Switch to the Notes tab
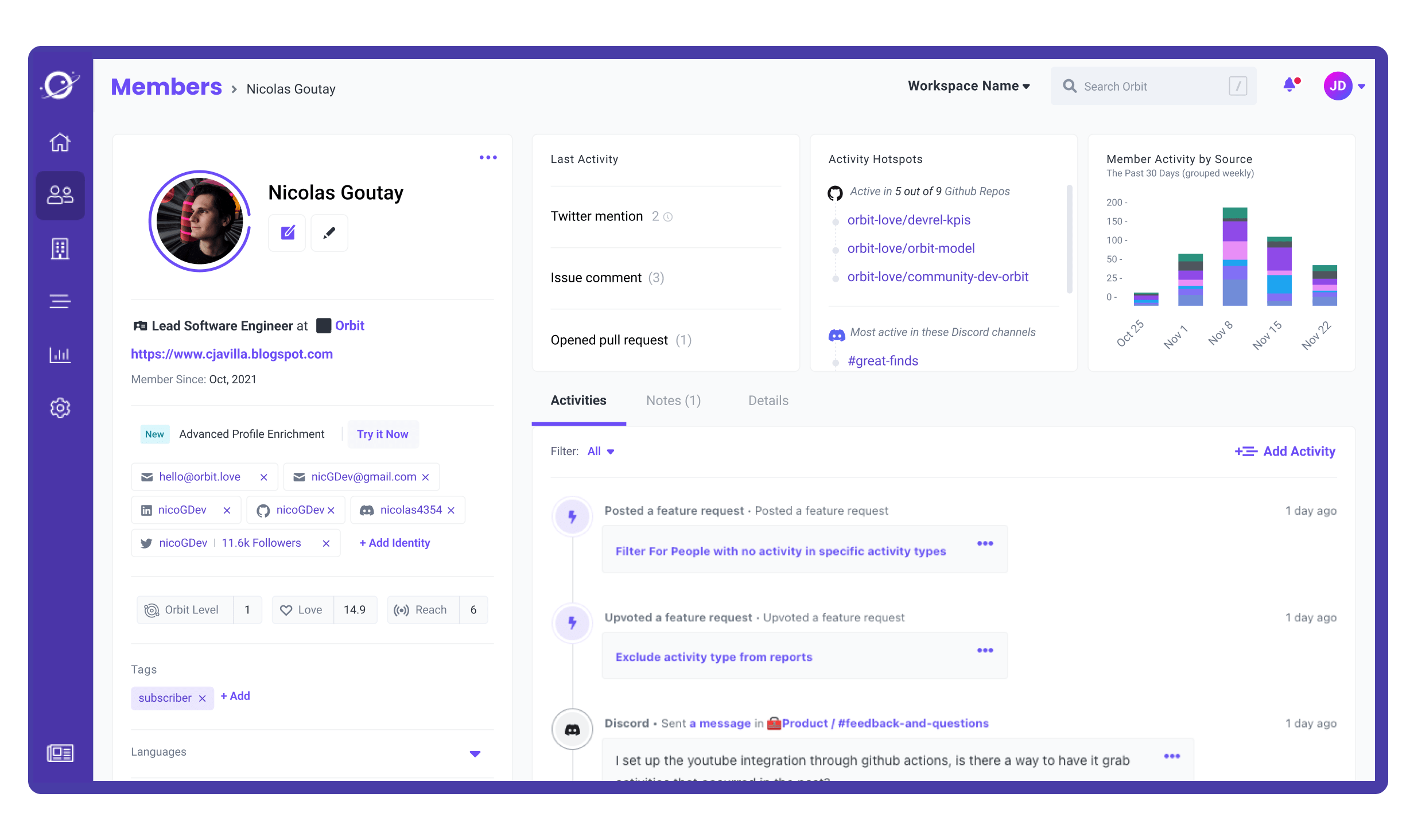This screenshot has width=1414, height=840. pyautogui.click(x=673, y=400)
